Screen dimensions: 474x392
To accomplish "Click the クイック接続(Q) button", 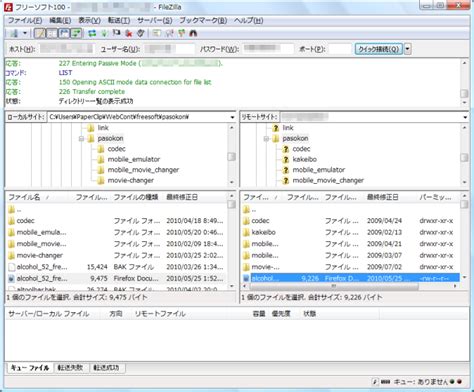I will [379, 49].
